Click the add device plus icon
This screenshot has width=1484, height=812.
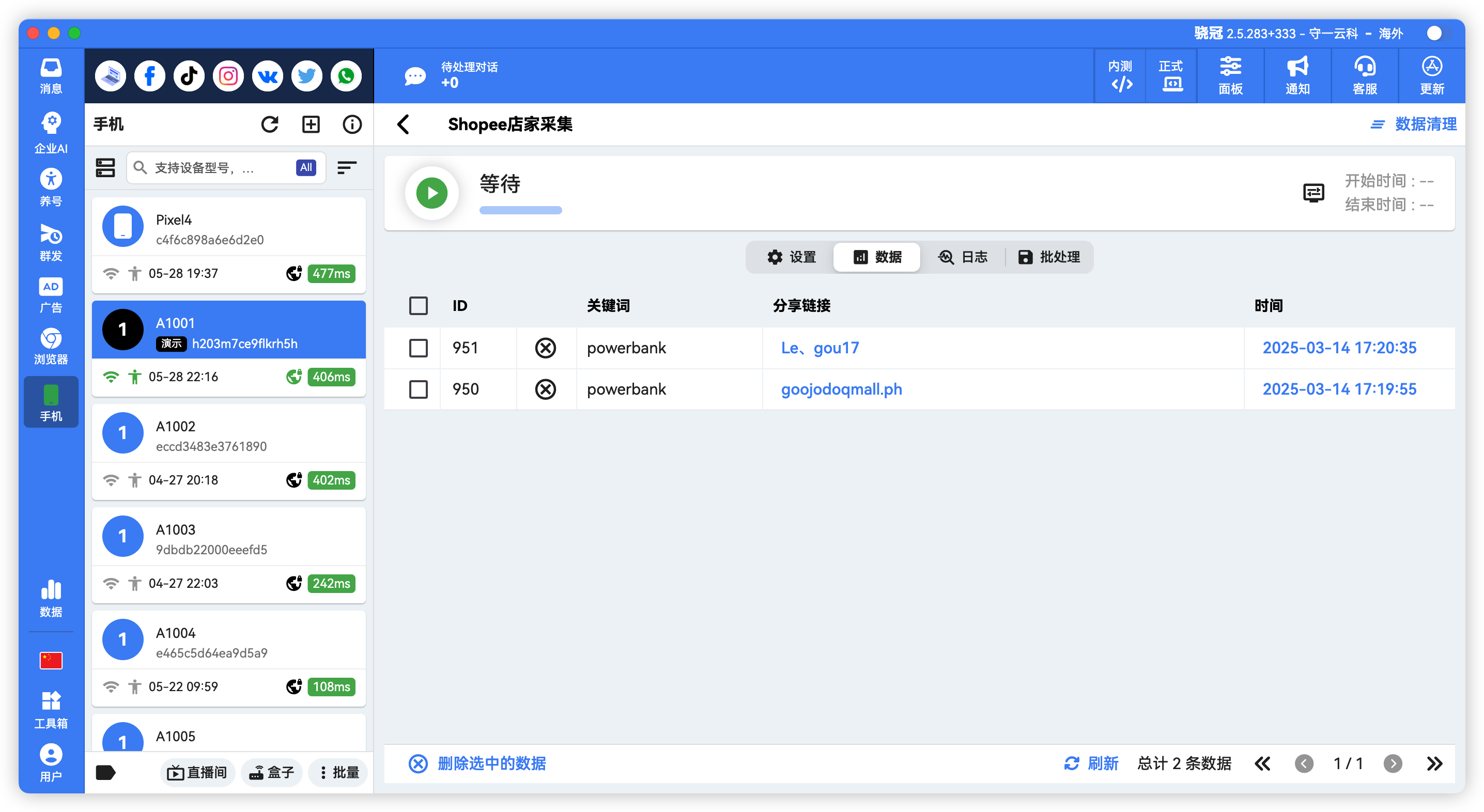click(x=311, y=124)
